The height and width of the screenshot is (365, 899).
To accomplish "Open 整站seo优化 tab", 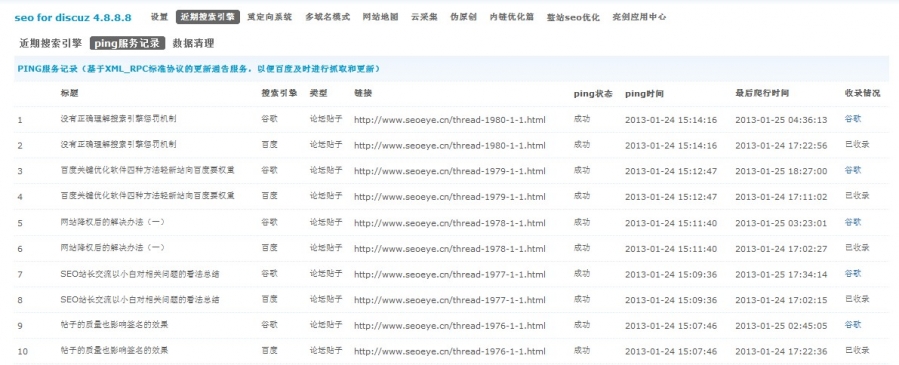I will pos(573,17).
